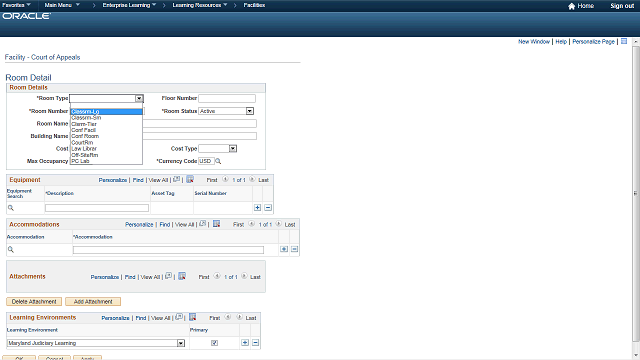Click the vertical page scrollbar

[636, 193]
